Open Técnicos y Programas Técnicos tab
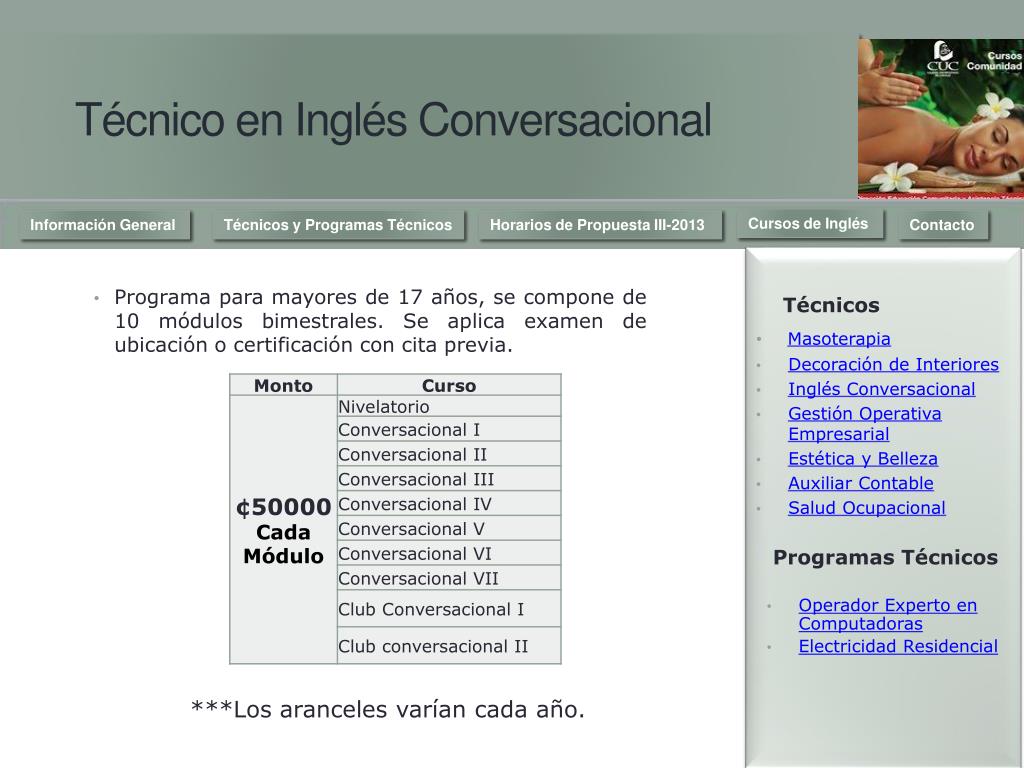1024x768 pixels. point(338,225)
